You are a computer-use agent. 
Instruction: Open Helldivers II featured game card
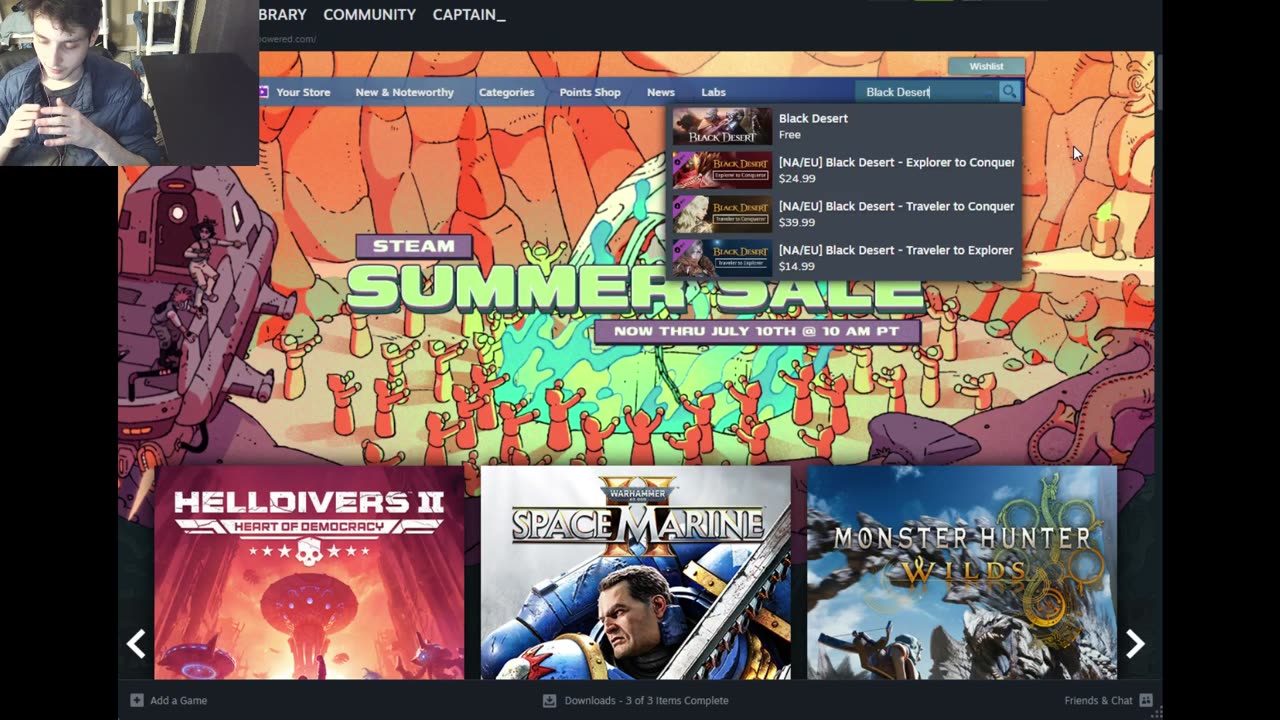[309, 572]
